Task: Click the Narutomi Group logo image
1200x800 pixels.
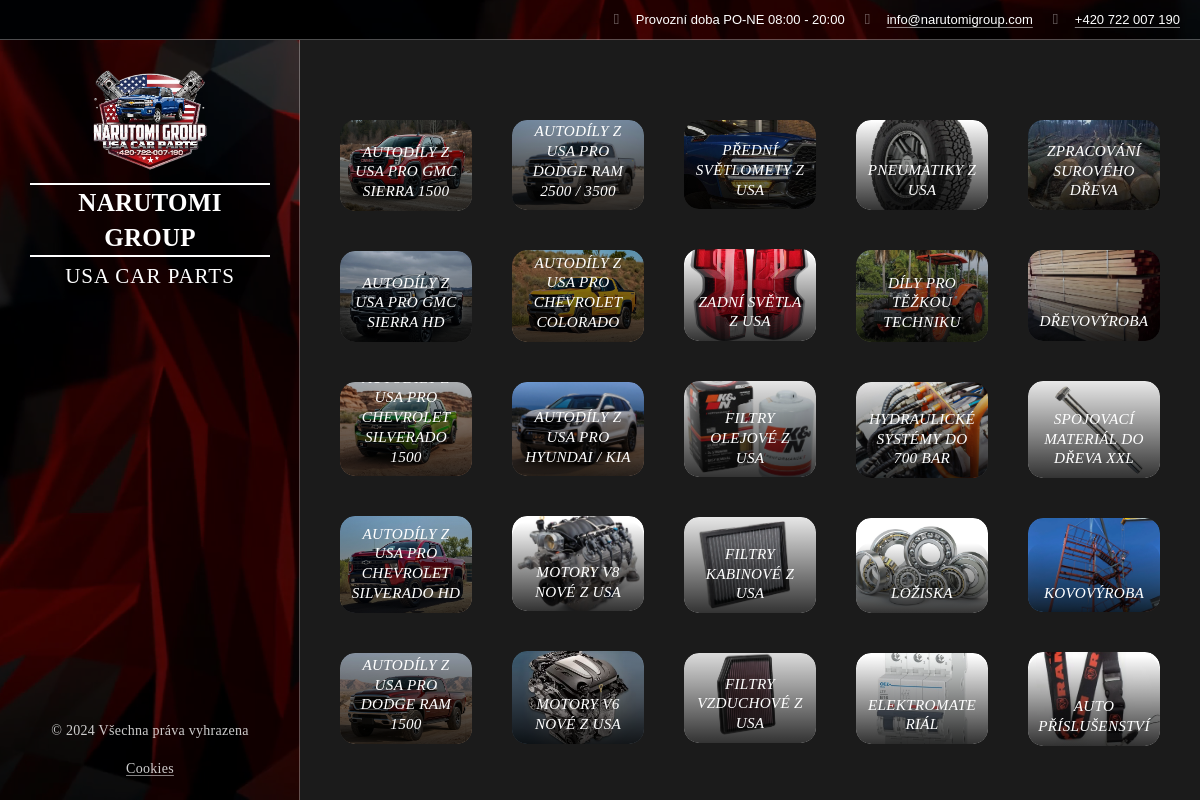Action: pyautogui.click(x=150, y=120)
